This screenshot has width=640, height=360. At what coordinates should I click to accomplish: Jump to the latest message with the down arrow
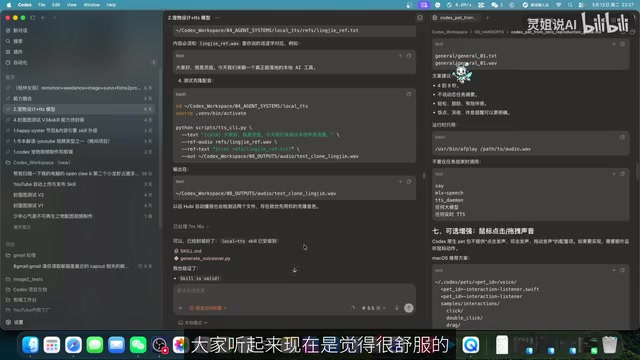point(295,270)
